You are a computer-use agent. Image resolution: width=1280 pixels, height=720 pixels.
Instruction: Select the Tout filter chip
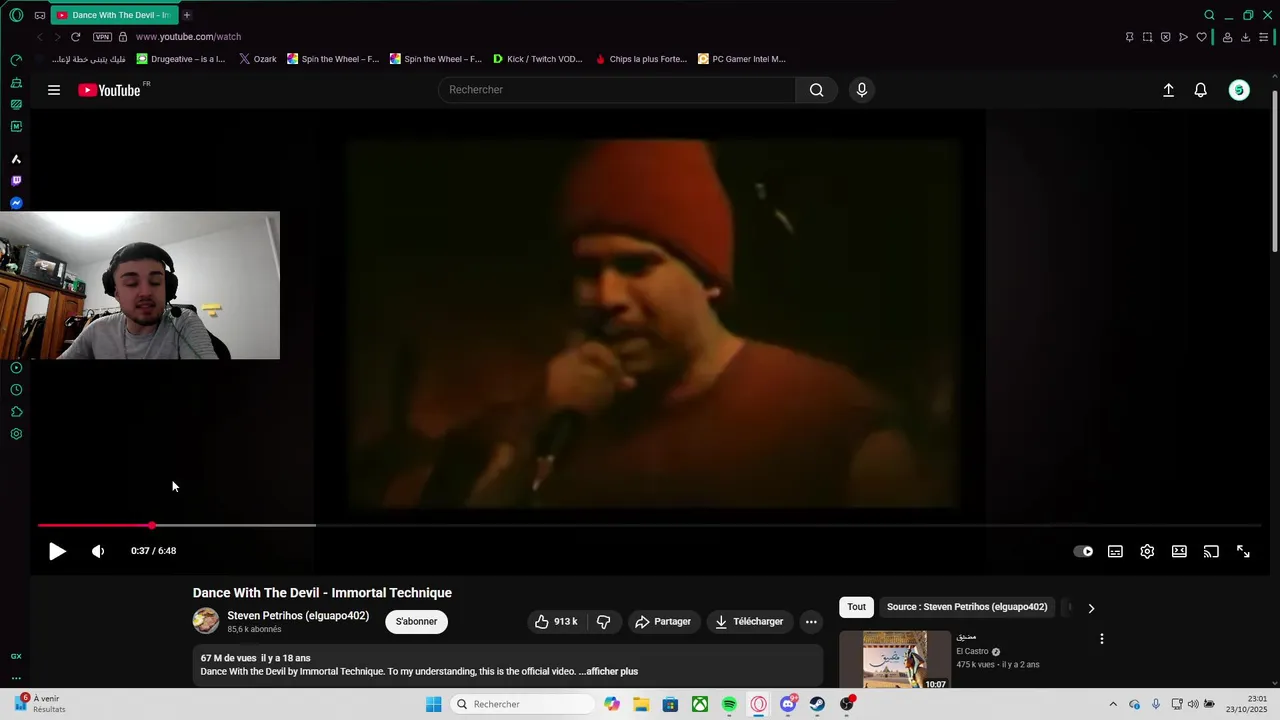pos(857,607)
